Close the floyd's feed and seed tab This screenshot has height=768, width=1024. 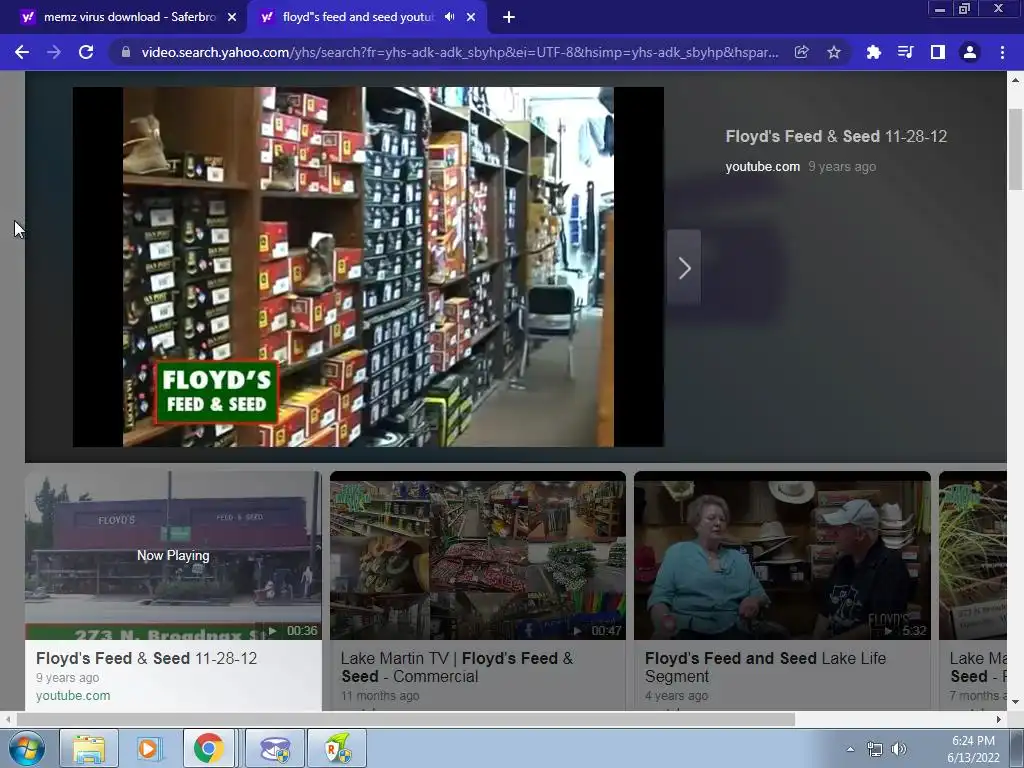click(x=471, y=18)
